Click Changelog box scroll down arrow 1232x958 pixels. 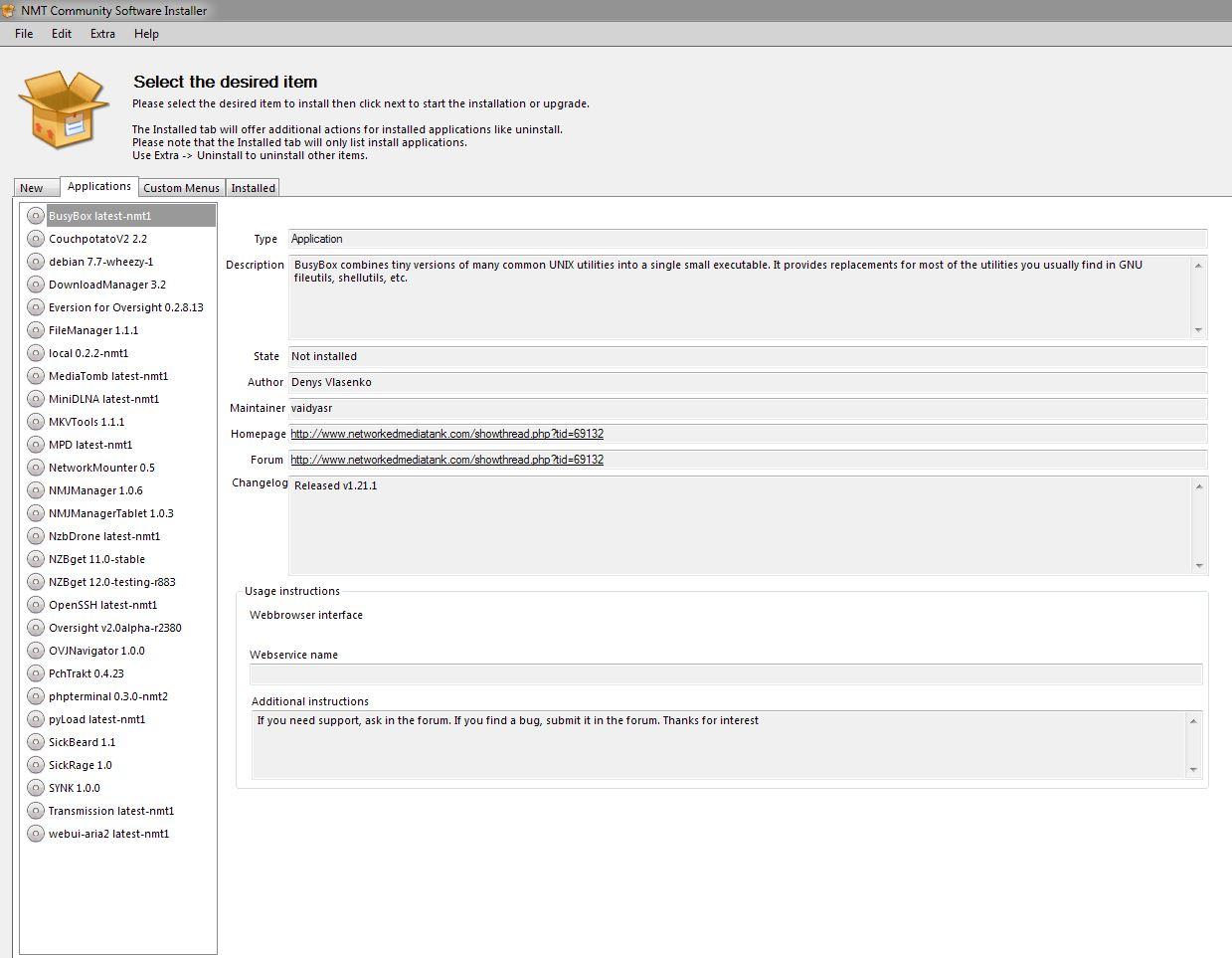click(1199, 566)
